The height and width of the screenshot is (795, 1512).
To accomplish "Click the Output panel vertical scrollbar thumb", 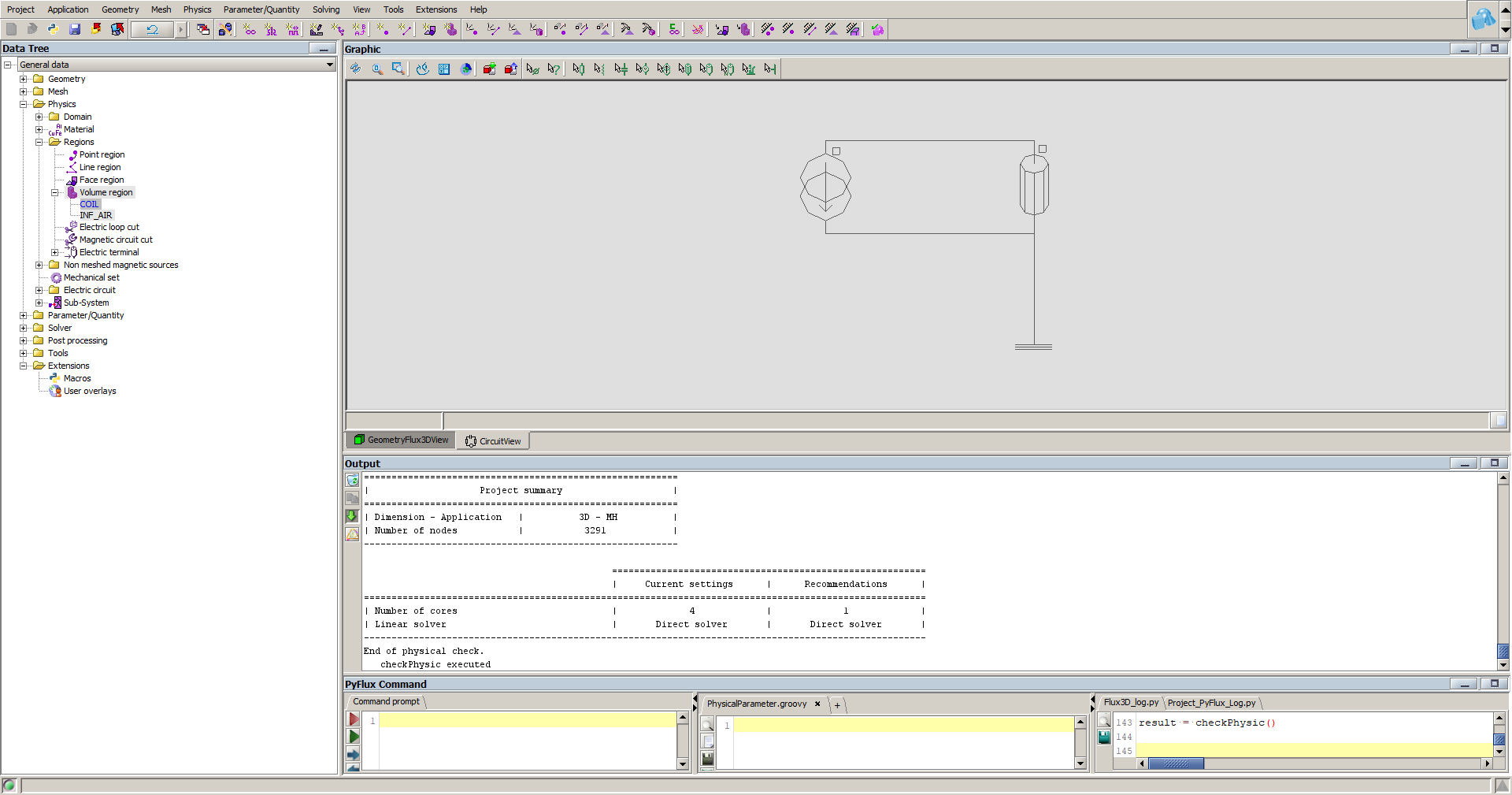I will click(x=1503, y=652).
